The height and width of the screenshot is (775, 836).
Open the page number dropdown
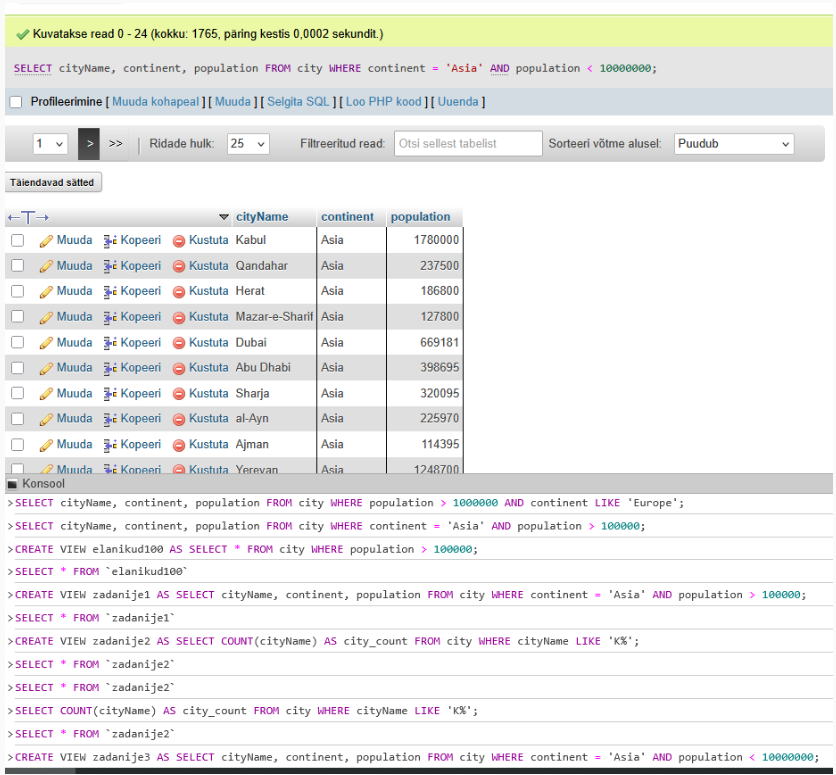(x=49, y=144)
